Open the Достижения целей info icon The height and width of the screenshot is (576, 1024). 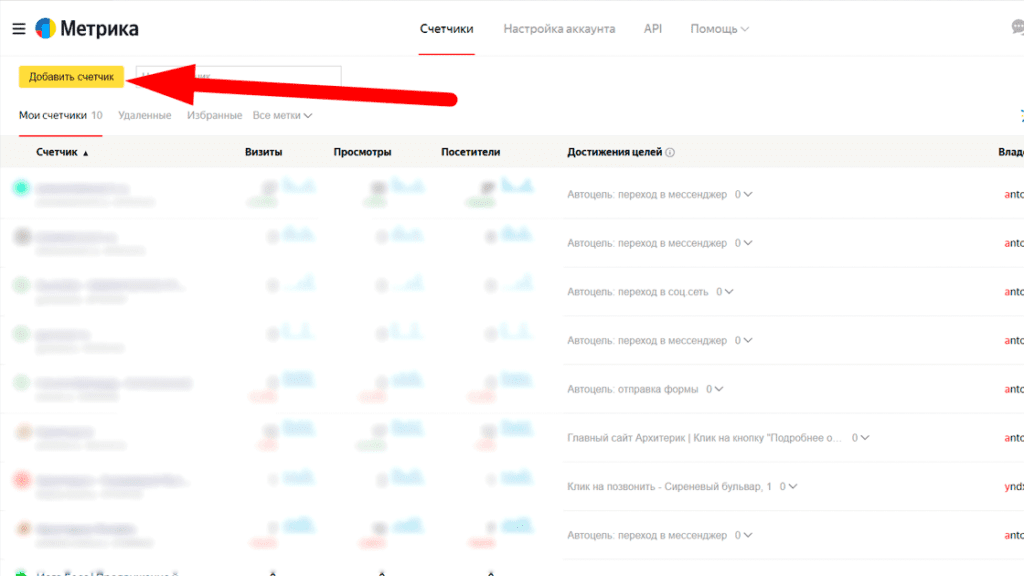coord(670,152)
